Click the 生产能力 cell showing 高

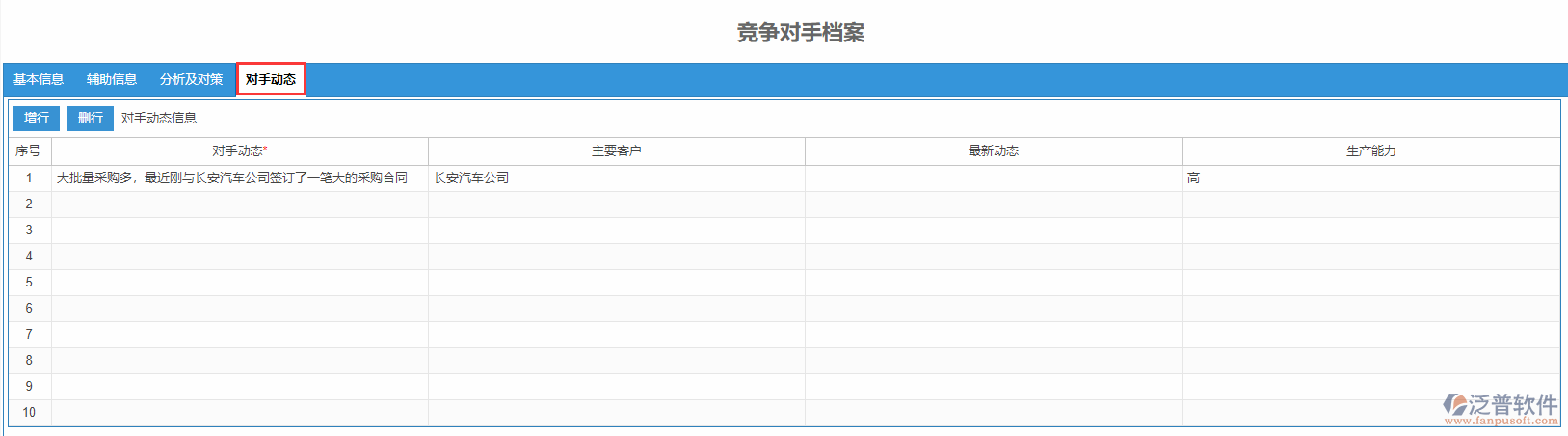click(x=1194, y=178)
